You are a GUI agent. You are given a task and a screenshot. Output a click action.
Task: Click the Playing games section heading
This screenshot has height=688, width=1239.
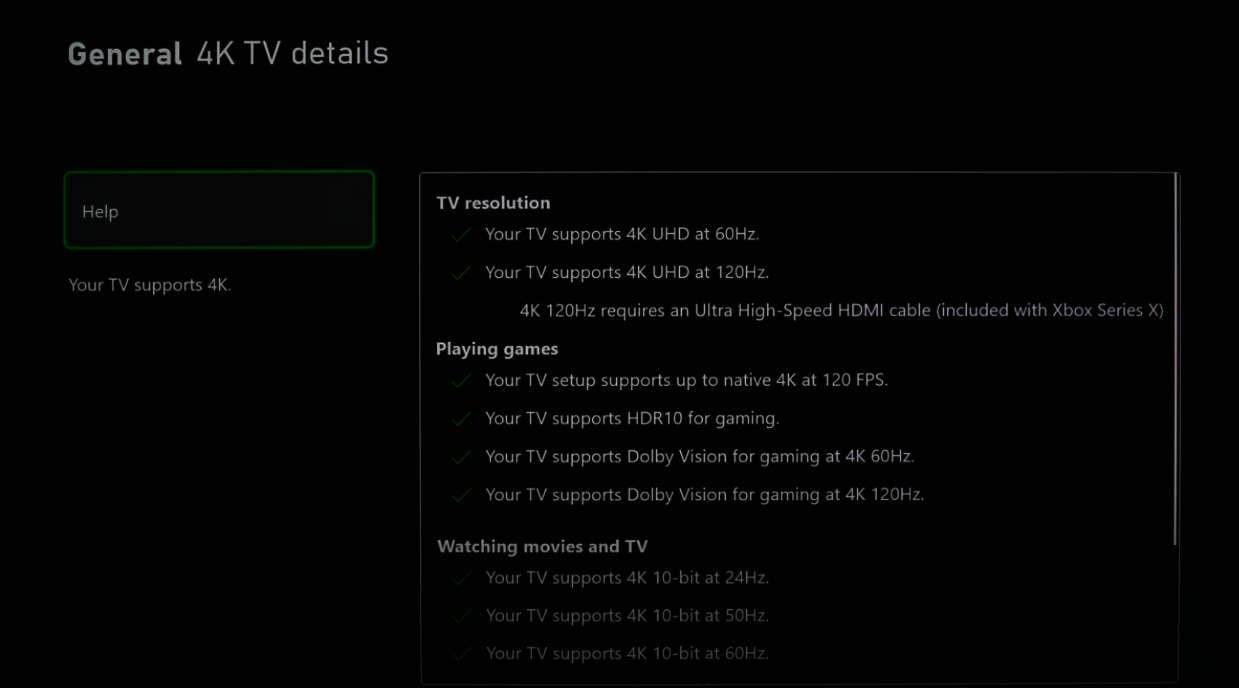click(x=497, y=349)
